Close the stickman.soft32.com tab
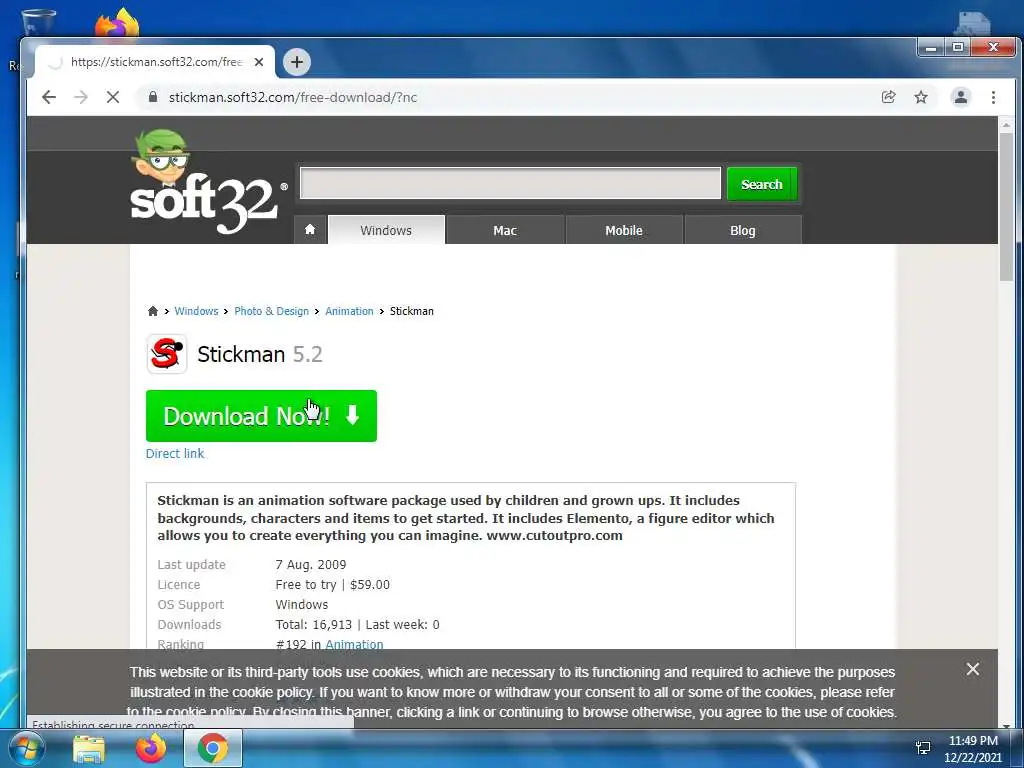Screen dimensions: 1024x768 [x=259, y=62]
